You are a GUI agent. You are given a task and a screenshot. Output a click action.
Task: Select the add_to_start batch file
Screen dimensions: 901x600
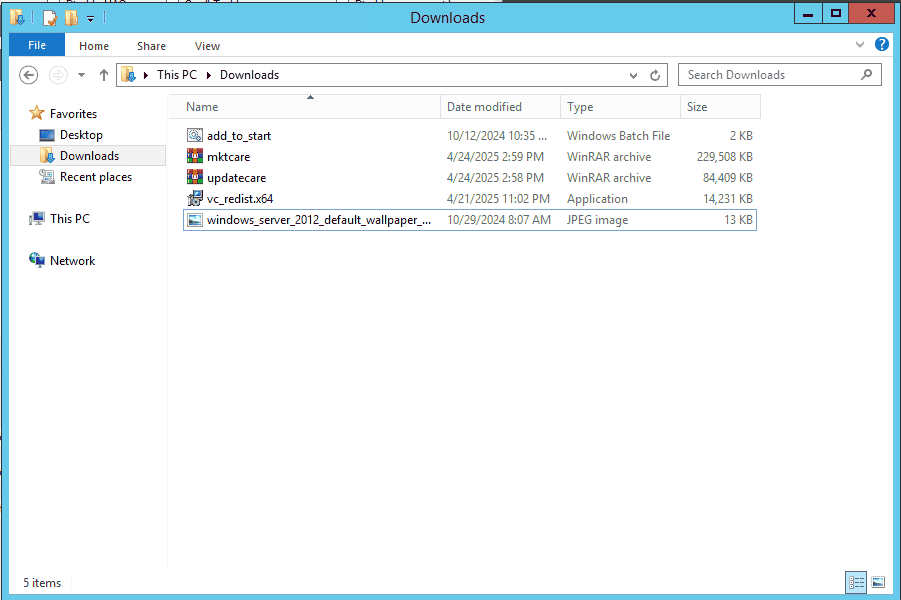click(469, 136)
